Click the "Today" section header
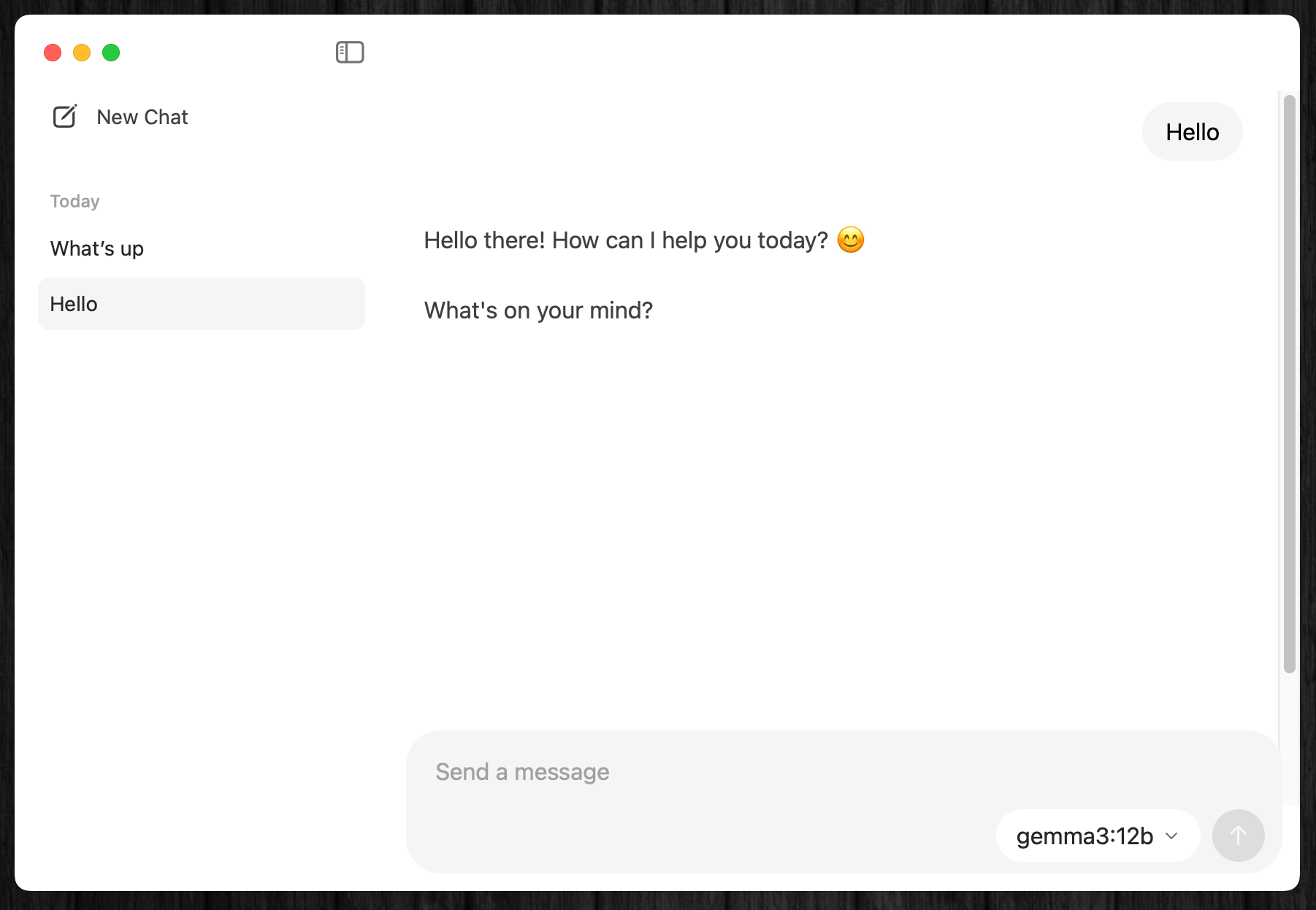 [74, 202]
